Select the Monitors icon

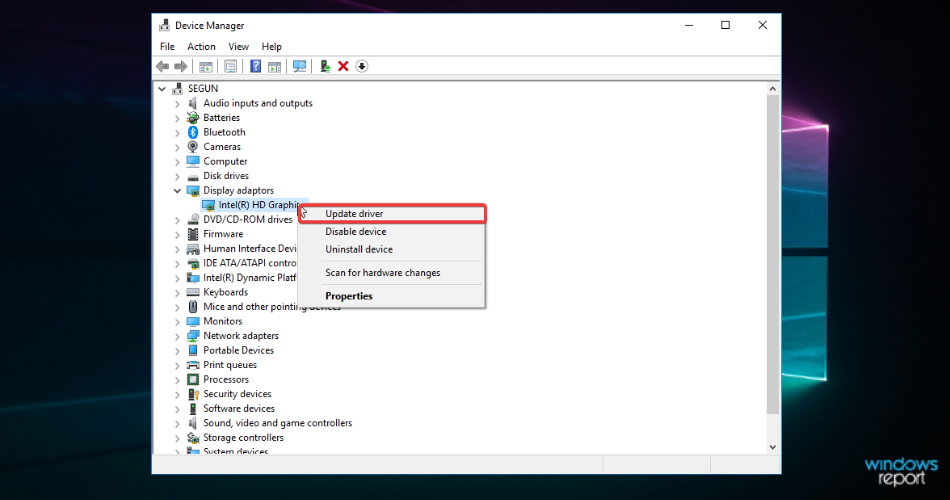click(x=193, y=321)
